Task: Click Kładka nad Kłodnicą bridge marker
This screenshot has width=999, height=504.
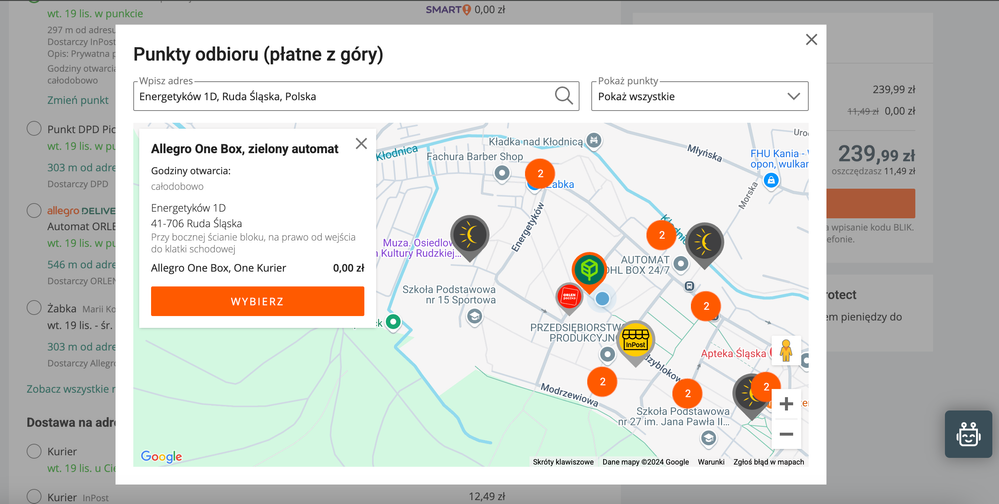Action: (594, 138)
